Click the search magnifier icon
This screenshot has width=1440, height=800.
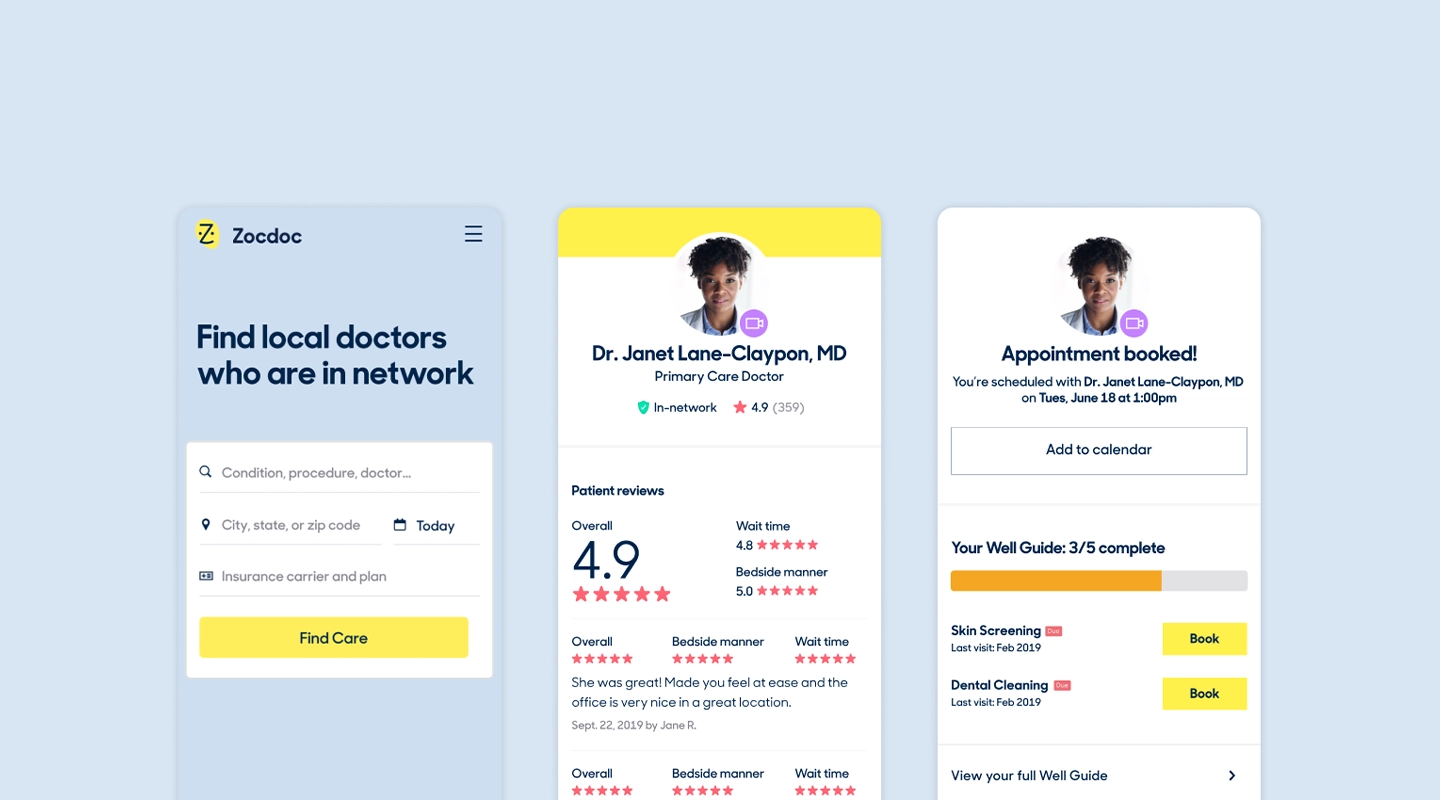point(206,472)
